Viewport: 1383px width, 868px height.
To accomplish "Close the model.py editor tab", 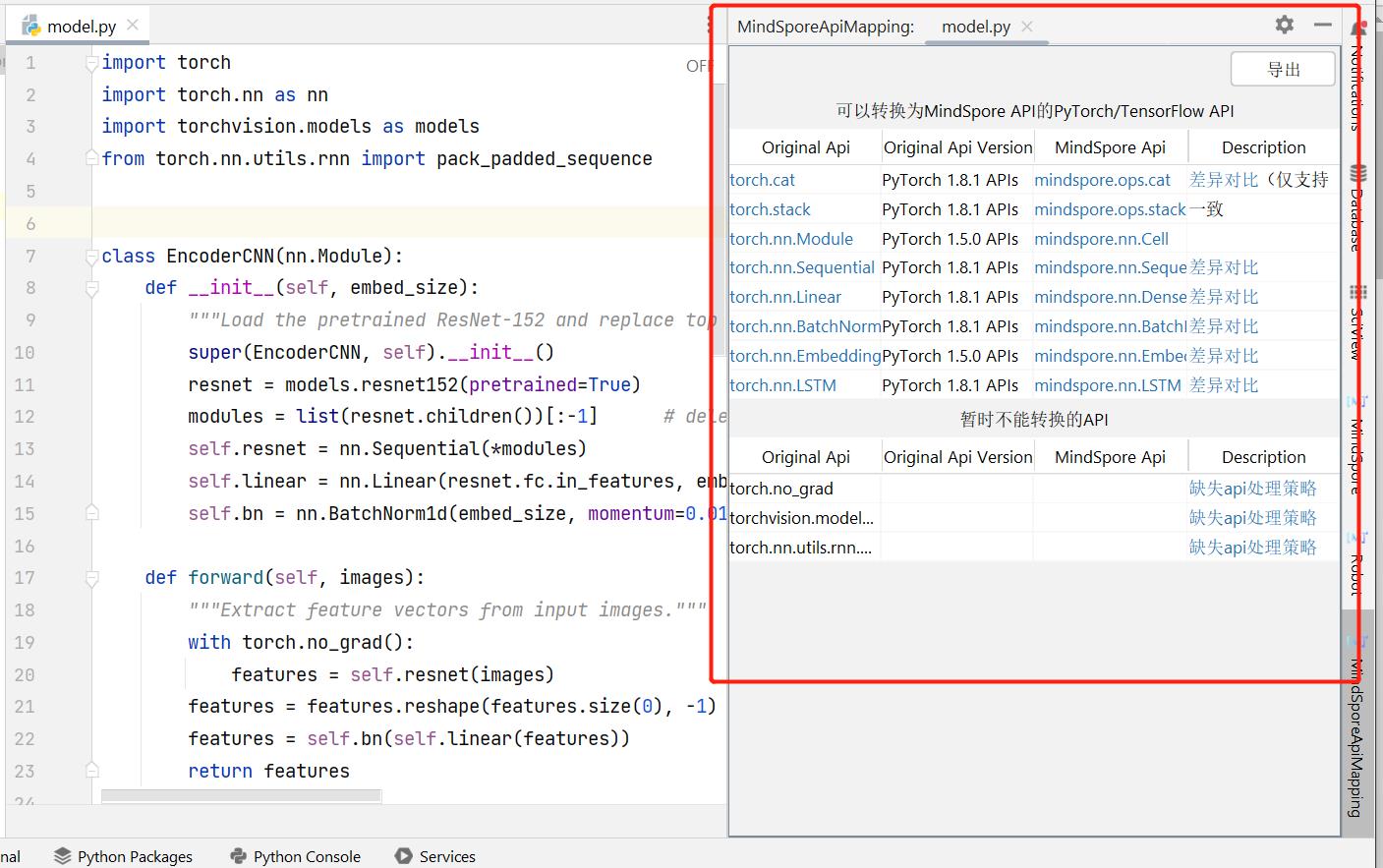I will pyautogui.click(x=133, y=25).
